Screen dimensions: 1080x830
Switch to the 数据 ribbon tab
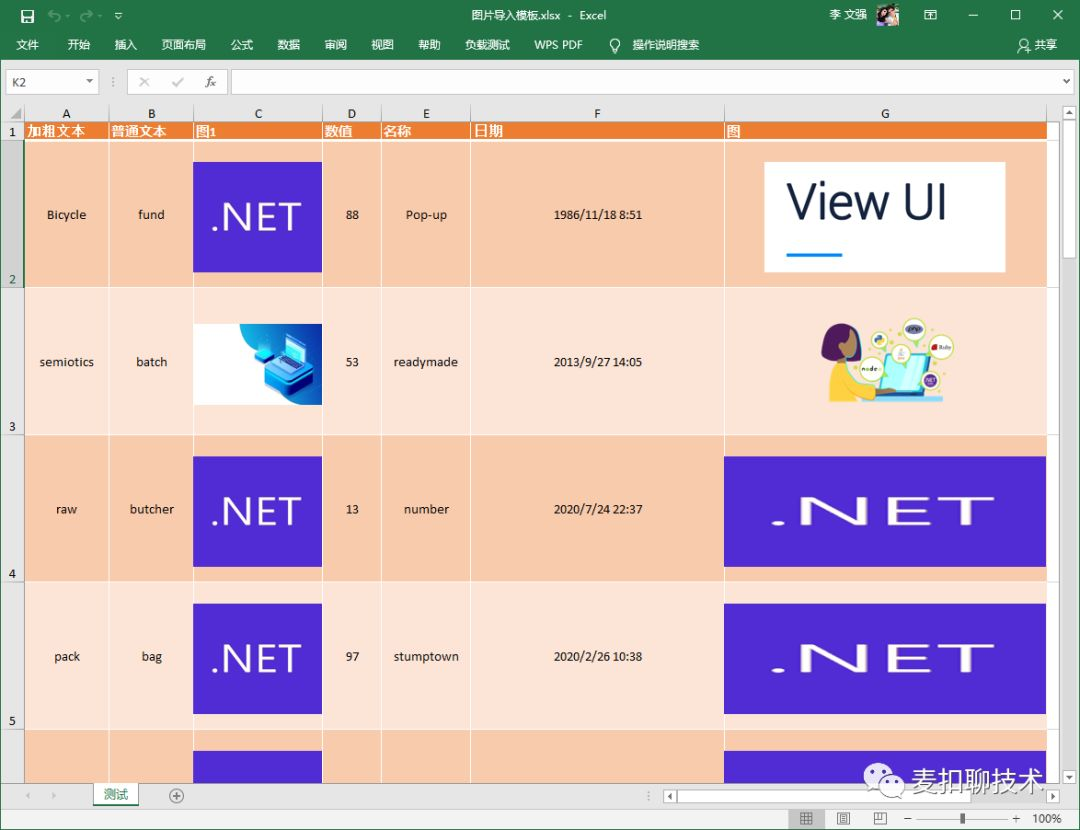[x=289, y=45]
